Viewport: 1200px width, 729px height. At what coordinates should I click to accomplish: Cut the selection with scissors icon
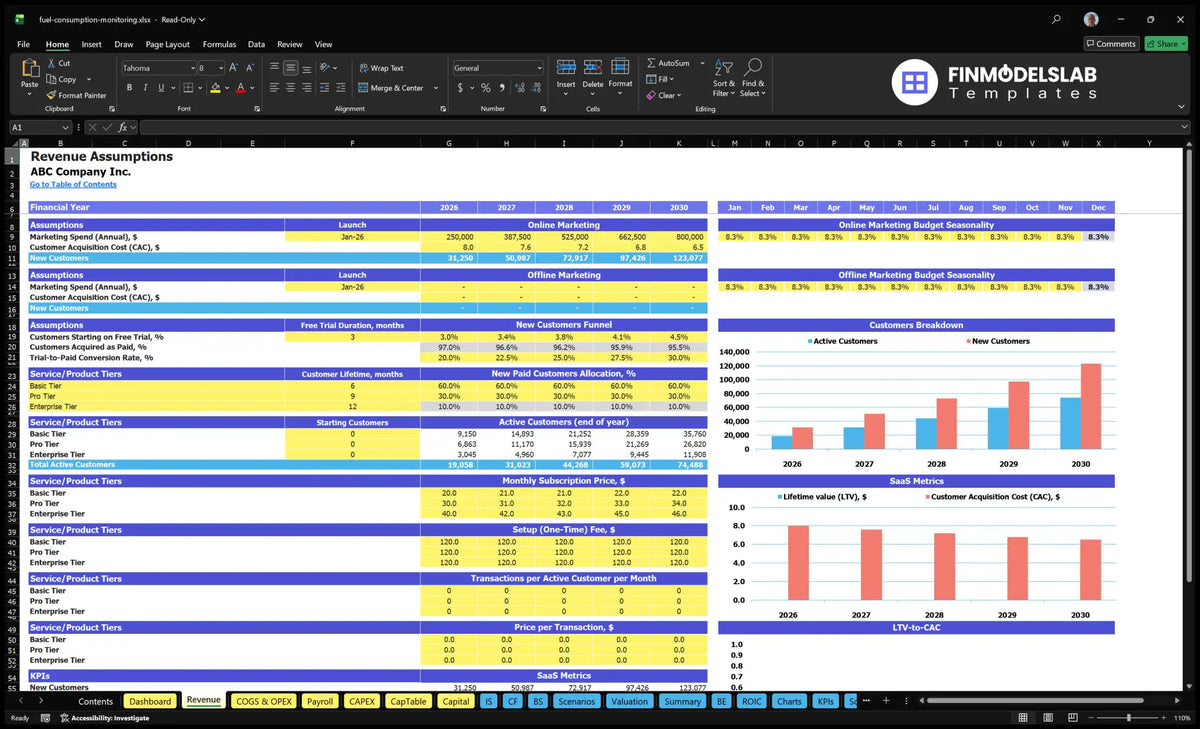51,63
